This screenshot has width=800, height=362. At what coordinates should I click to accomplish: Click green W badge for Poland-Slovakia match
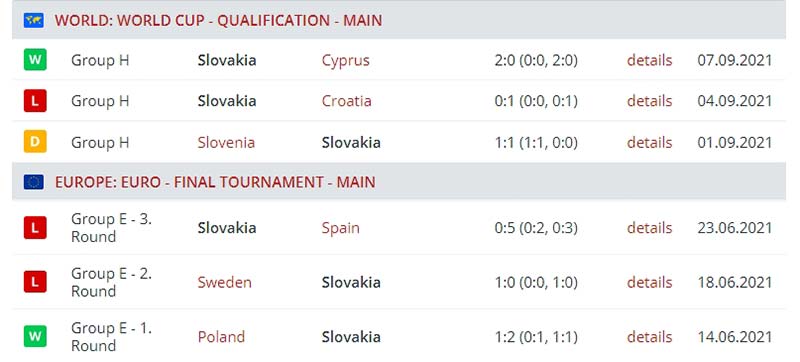point(35,337)
